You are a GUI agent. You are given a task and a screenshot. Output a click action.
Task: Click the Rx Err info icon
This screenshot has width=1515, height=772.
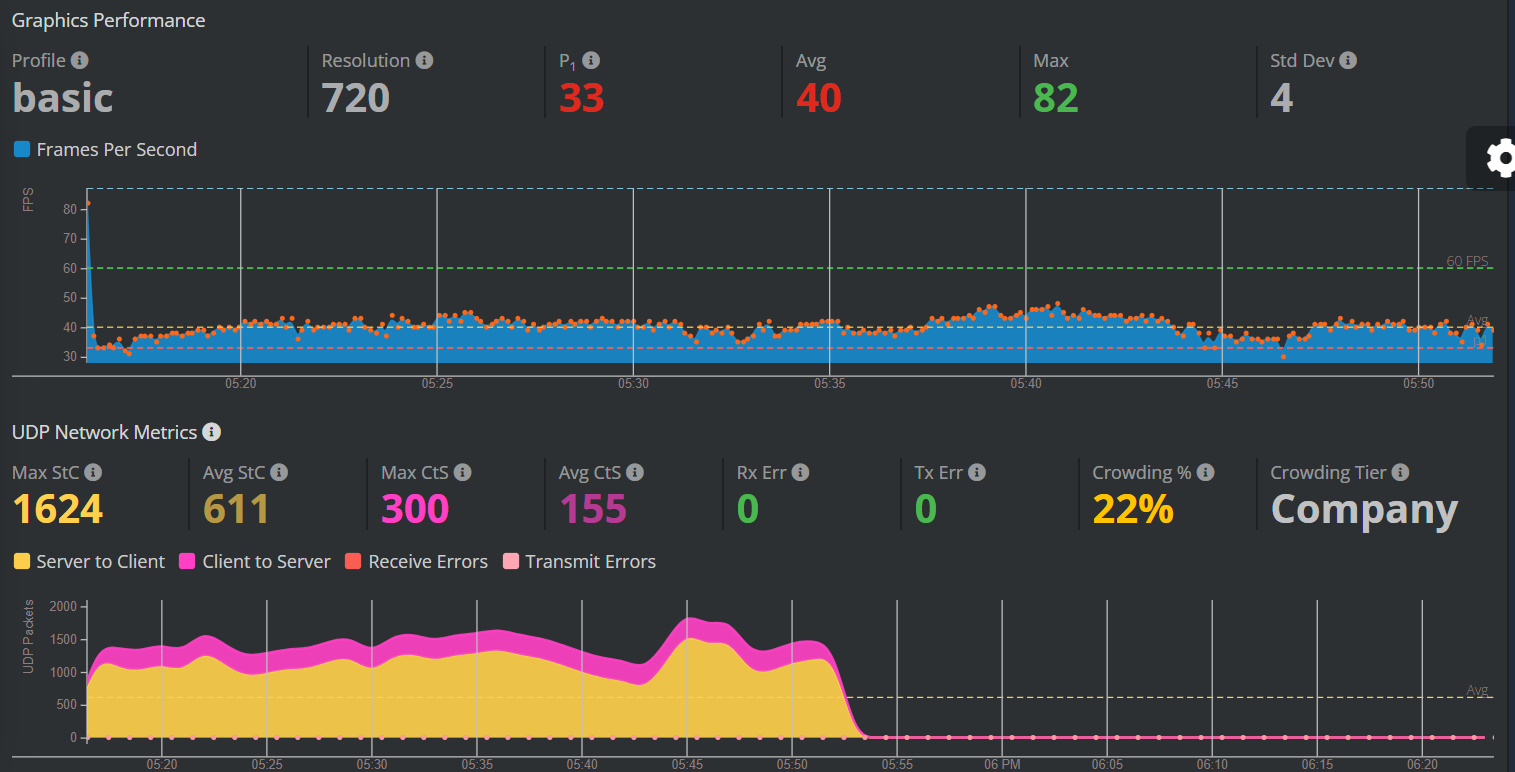(799, 471)
